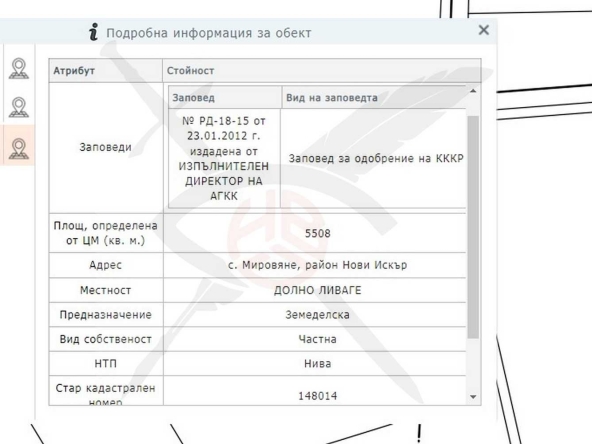Click the Заповеди attribute cell
This screenshot has height=444, width=592.
tap(106, 147)
